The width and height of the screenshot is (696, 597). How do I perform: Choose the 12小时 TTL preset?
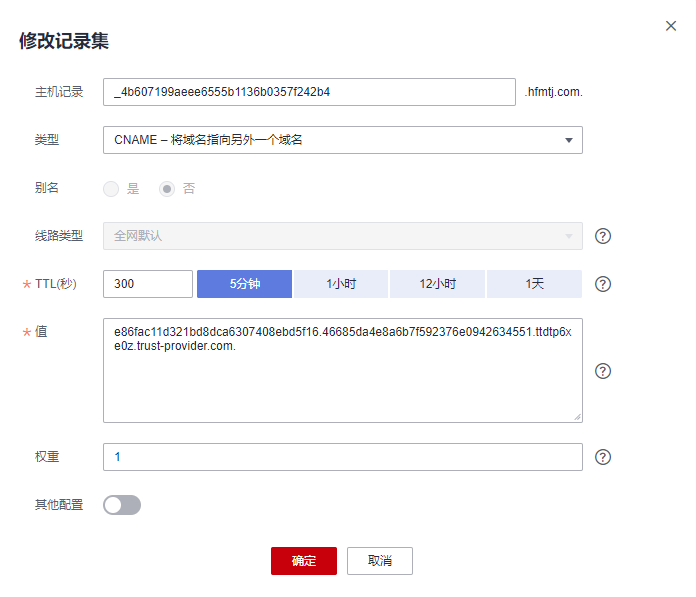coord(437,284)
